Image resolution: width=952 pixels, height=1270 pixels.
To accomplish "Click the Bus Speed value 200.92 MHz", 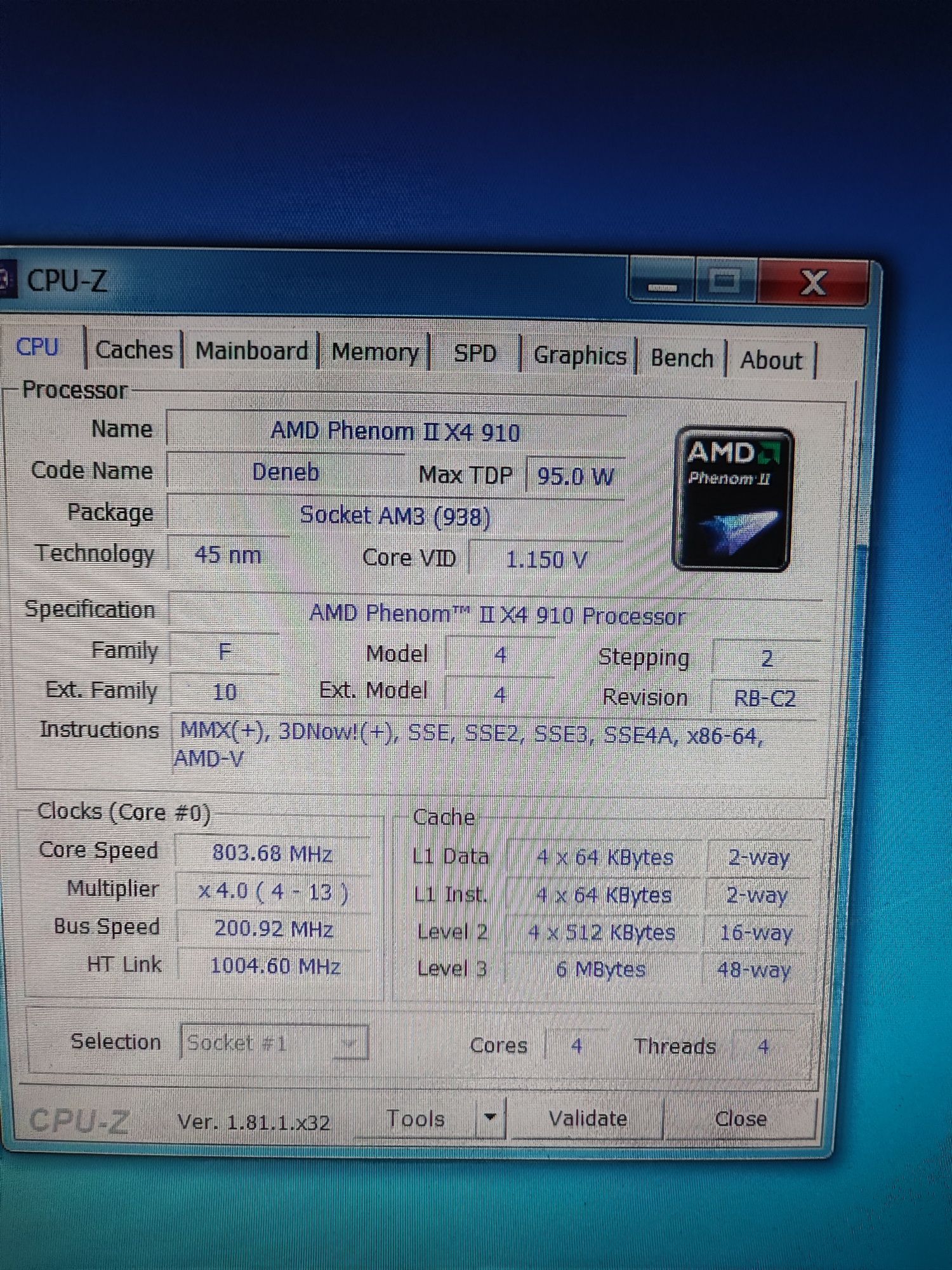I will point(274,929).
